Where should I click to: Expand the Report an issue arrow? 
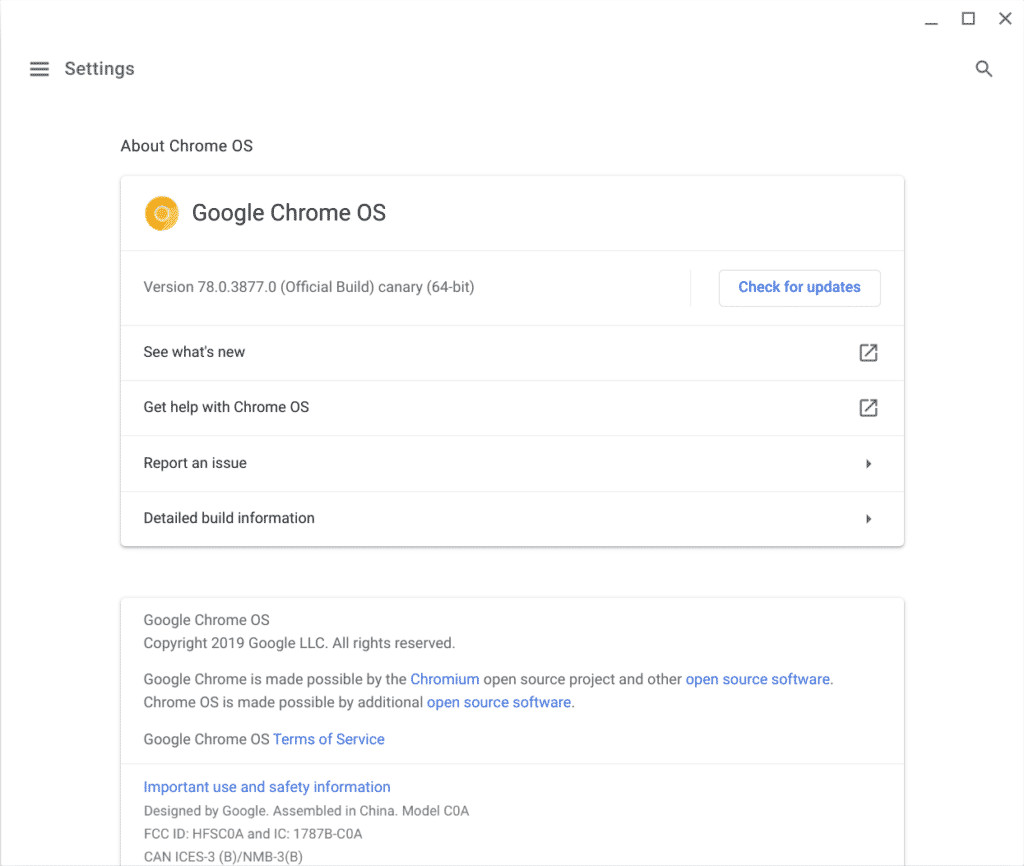click(x=868, y=464)
